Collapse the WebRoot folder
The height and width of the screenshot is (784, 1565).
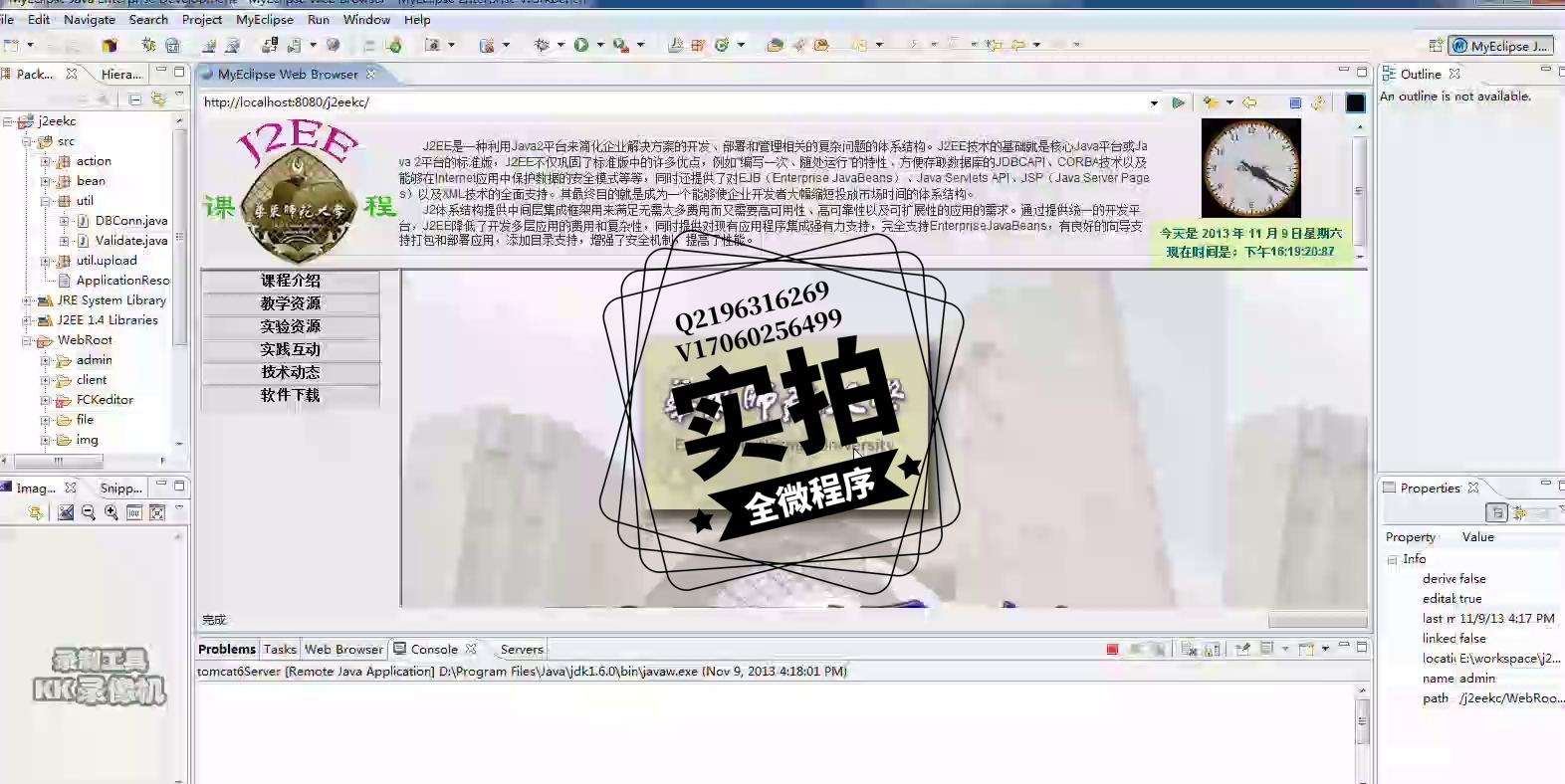tap(27, 340)
